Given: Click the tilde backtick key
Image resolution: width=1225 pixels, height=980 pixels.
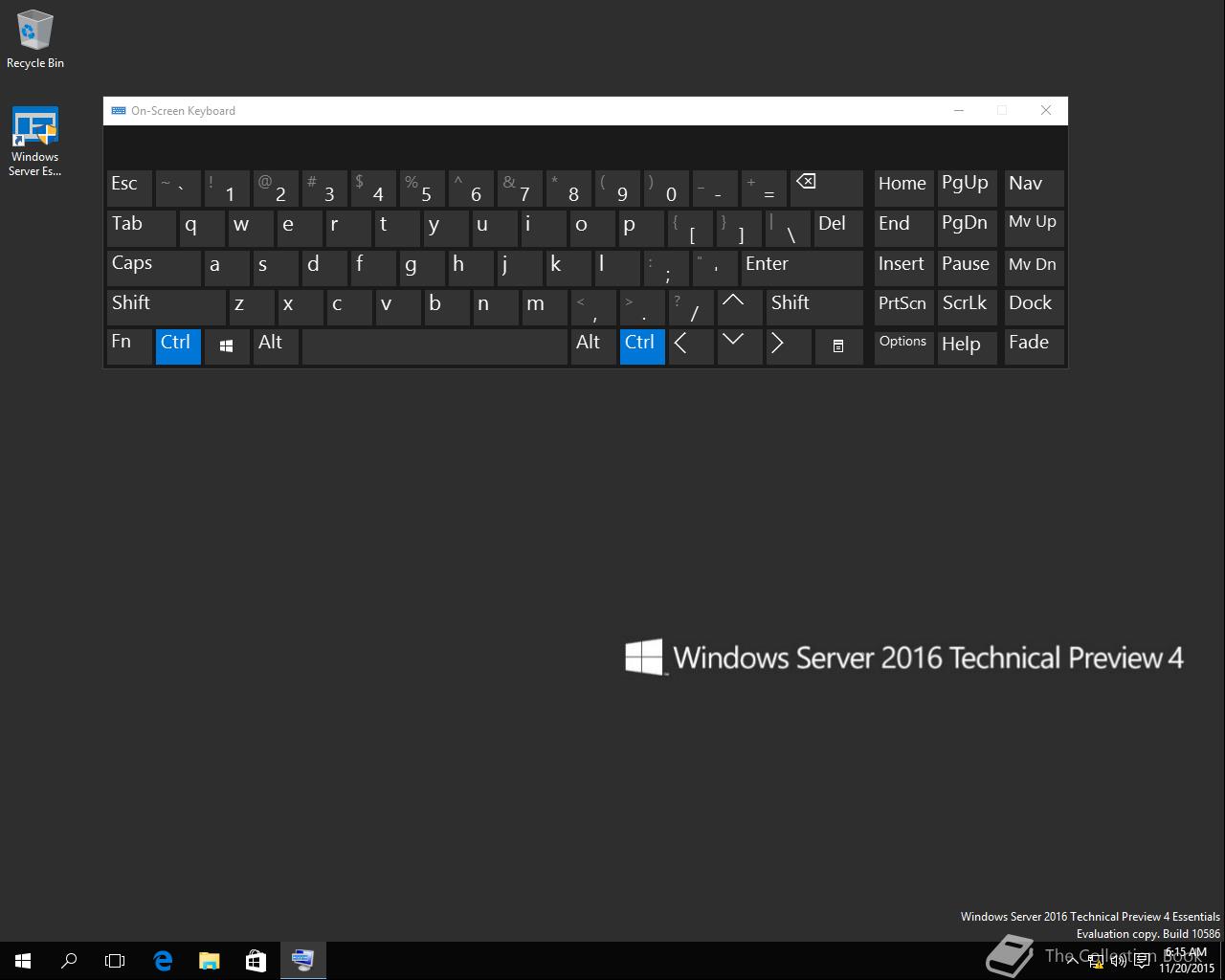Looking at the screenshot, I should 178,189.
